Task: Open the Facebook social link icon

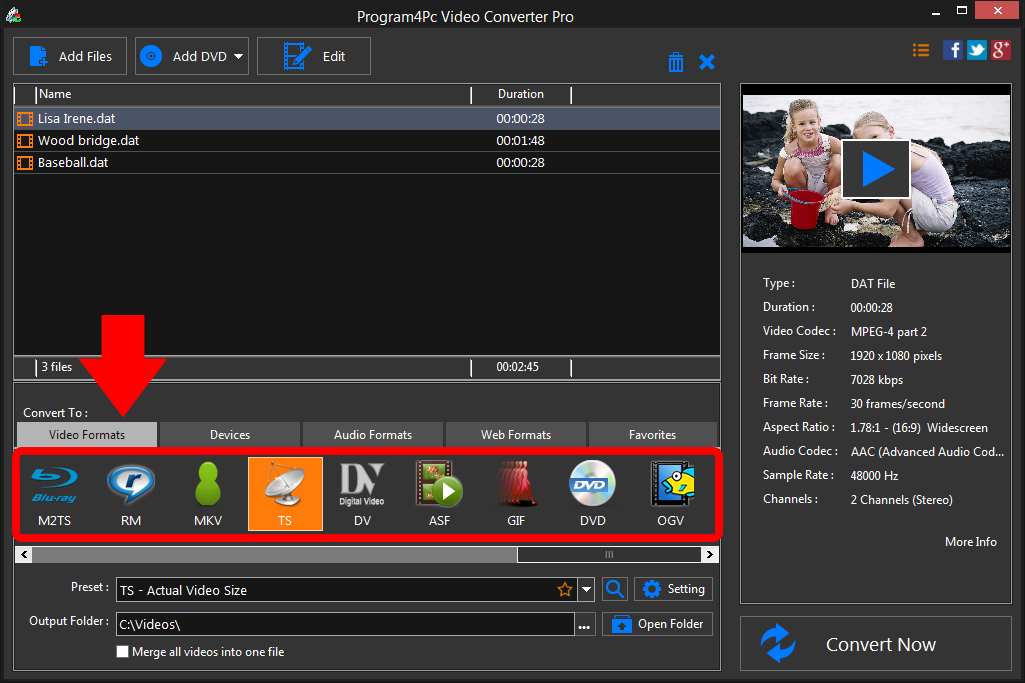Action: (953, 50)
